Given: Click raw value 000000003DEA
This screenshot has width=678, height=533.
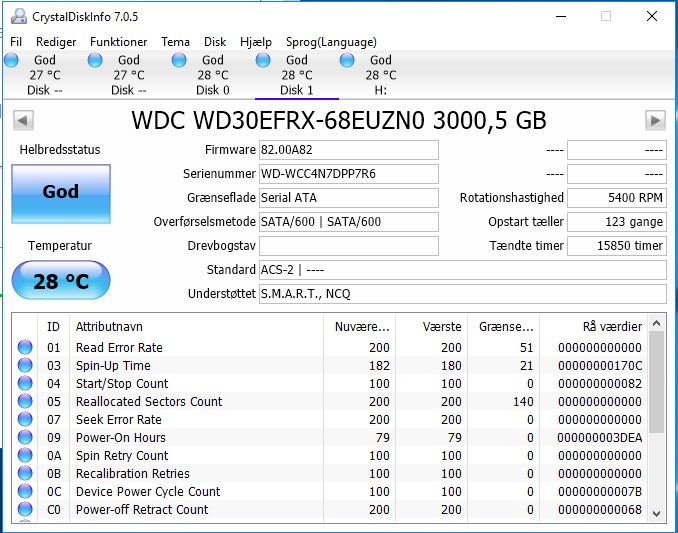Looking at the screenshot, I should point(600,437).
